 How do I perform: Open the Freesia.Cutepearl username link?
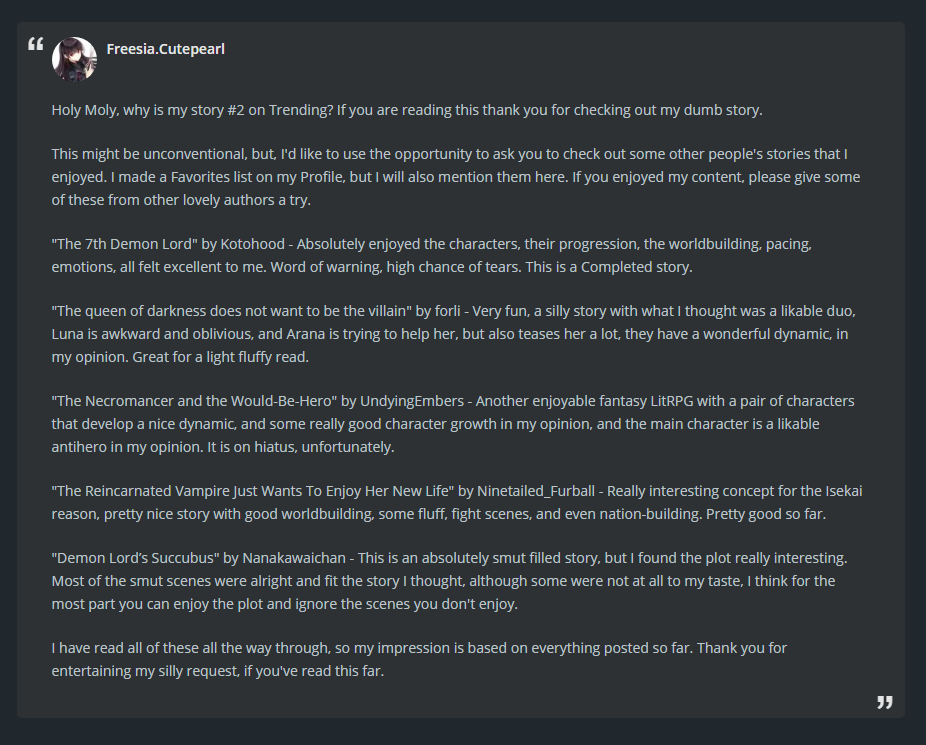165,48
